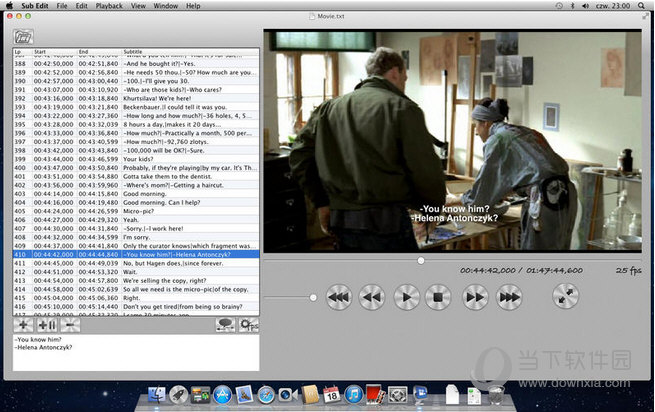
Task: Click into the subtitle text editing field
Action: click(136, 352)
